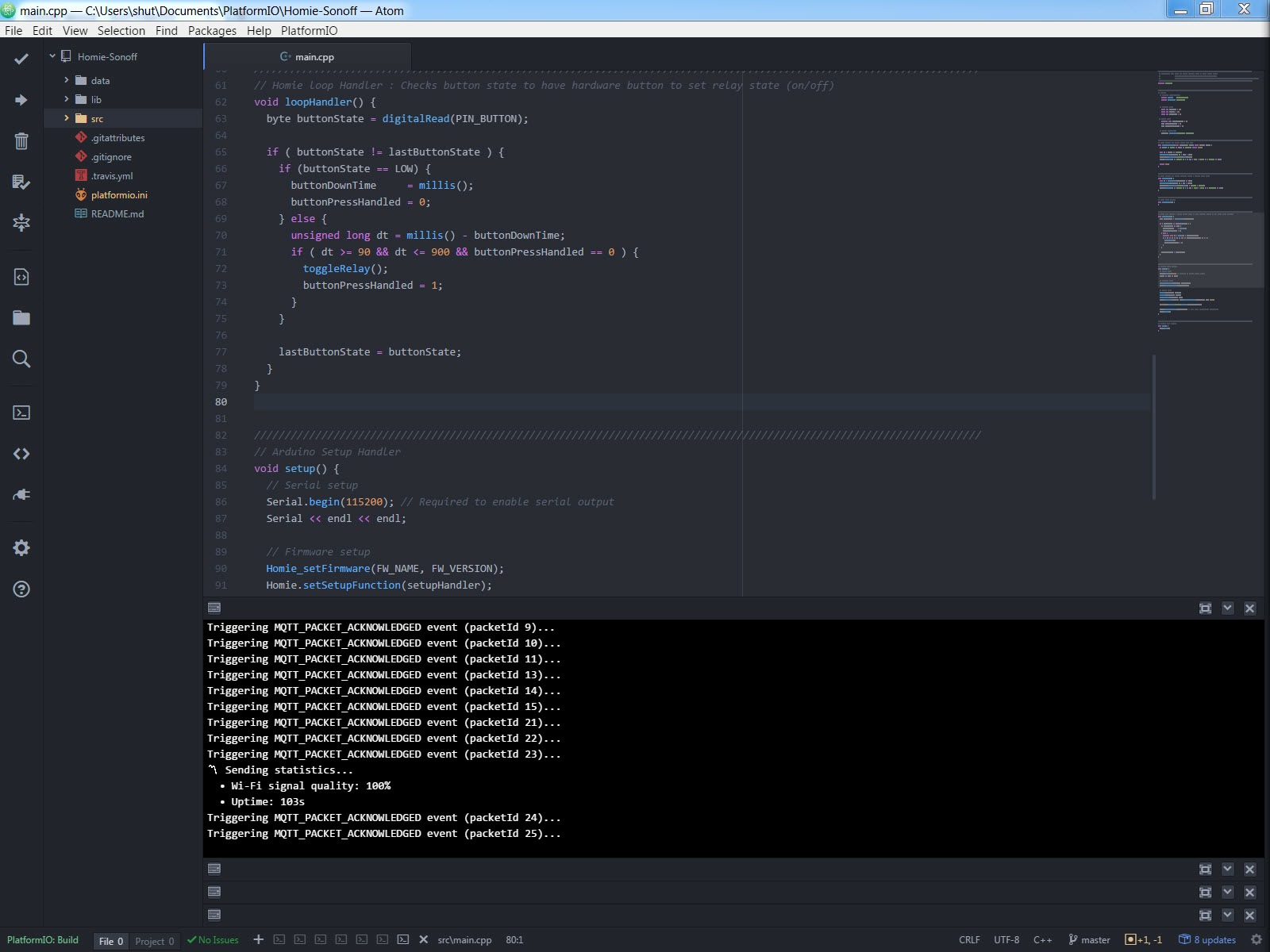Close the terminal panel showing MQTT output
Image resolution: width=1270 pixels, height=952 pixels.
pyautogui.click(x=1250, y=608)
